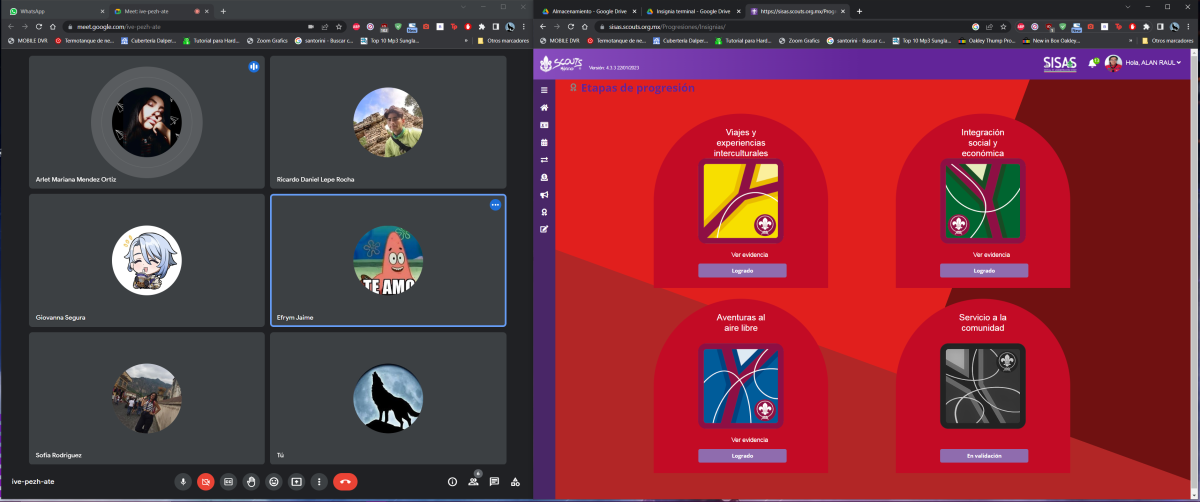Leave the call with red hang-up button

[345, 481]
